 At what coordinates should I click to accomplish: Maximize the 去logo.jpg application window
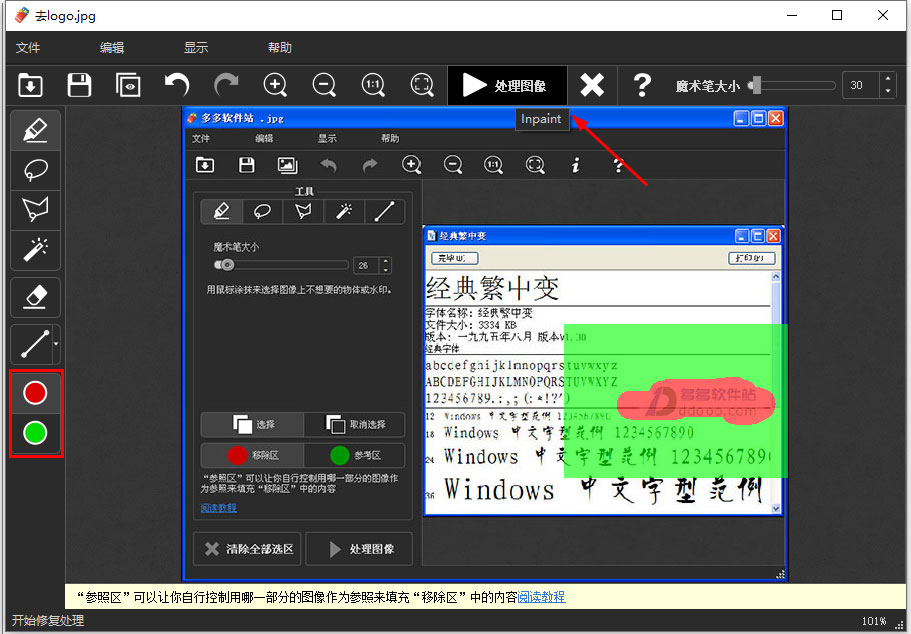(837, 15)
